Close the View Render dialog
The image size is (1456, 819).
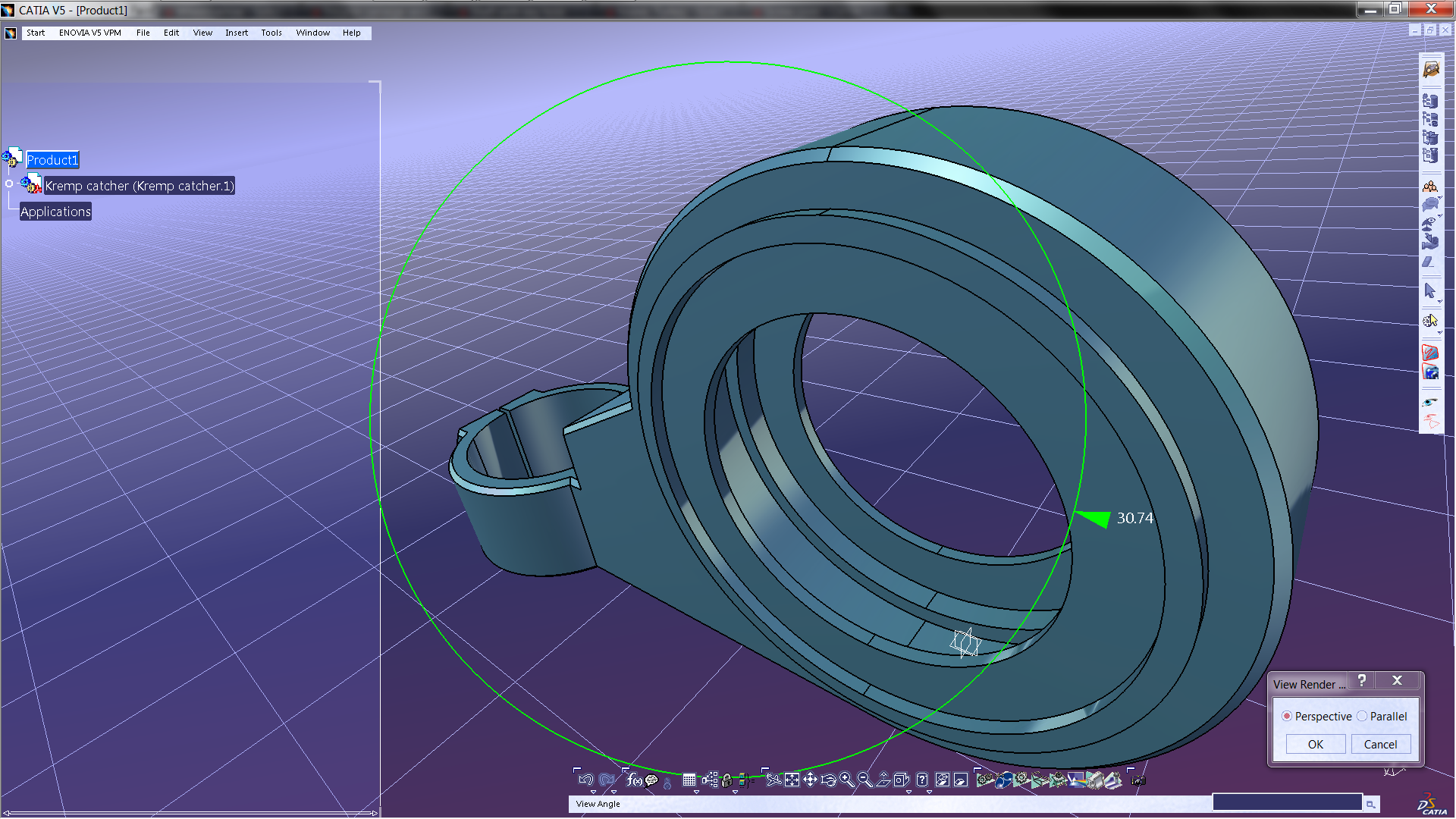(1397, 680)
